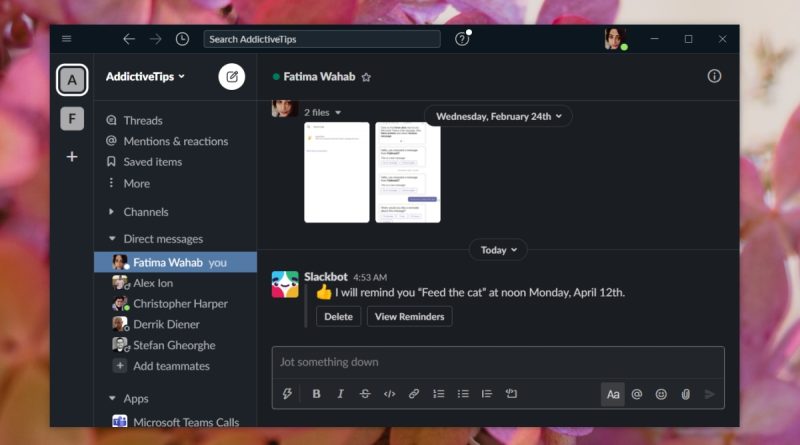Open the second file thumbnail
This screenshot has height=445, width=800.
[x=408, y=172]
